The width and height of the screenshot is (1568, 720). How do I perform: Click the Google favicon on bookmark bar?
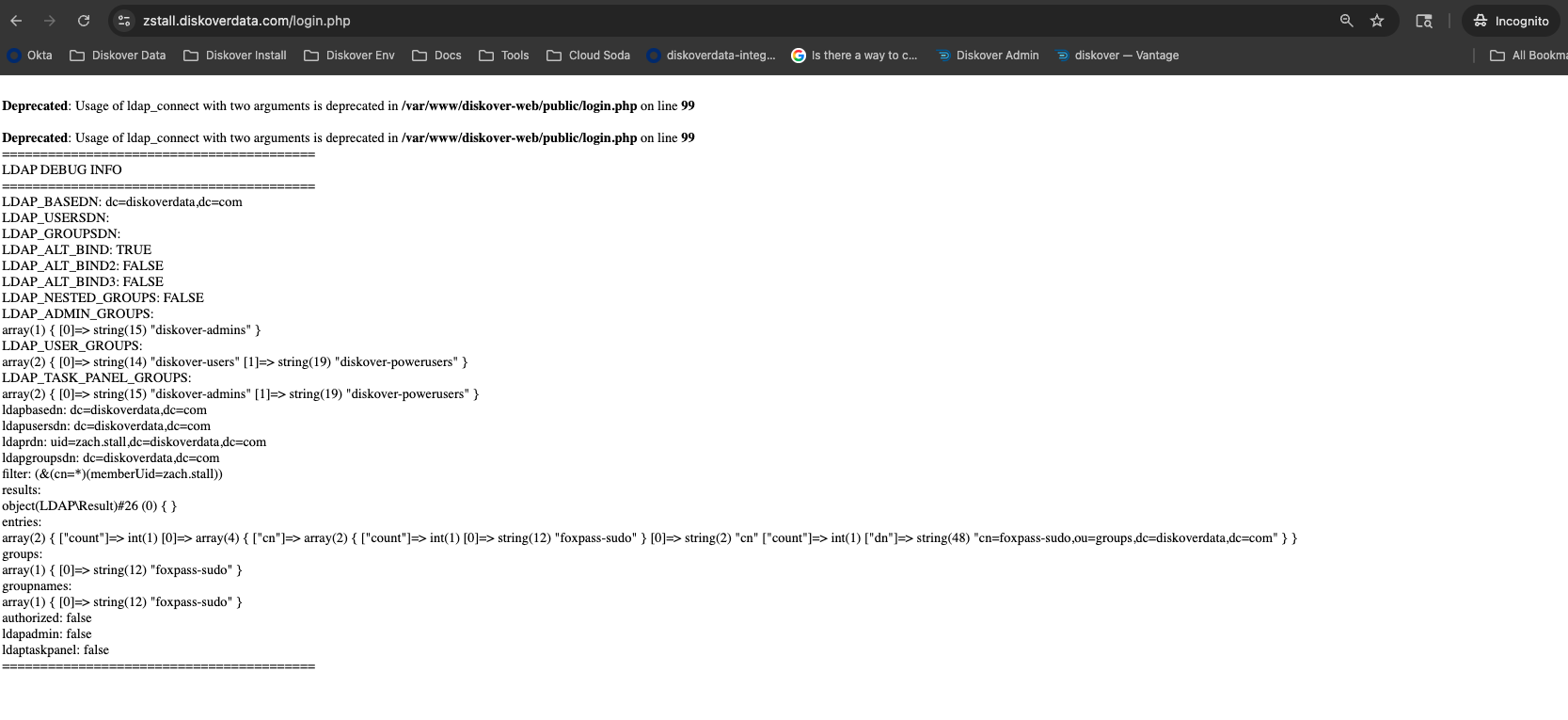click(x=799, y=56)
